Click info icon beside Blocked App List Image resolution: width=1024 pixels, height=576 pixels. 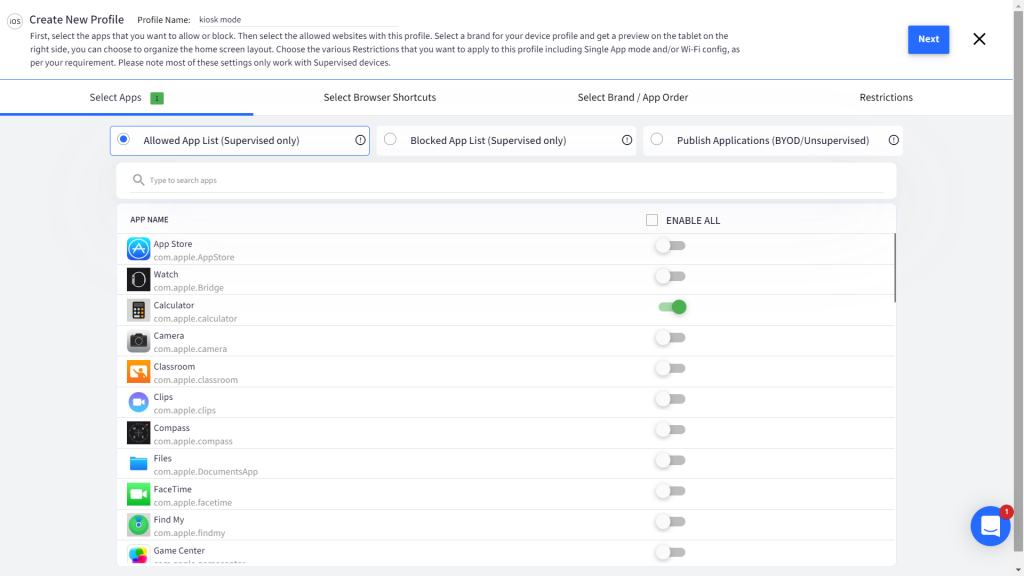click(627, 141)
